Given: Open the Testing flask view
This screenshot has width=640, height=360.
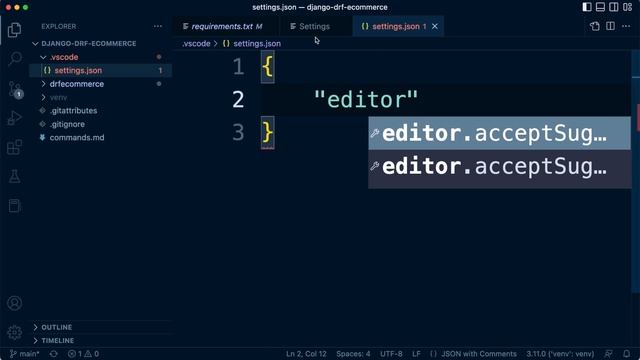Looking at the screenshot, I should (x=14, y=176).
